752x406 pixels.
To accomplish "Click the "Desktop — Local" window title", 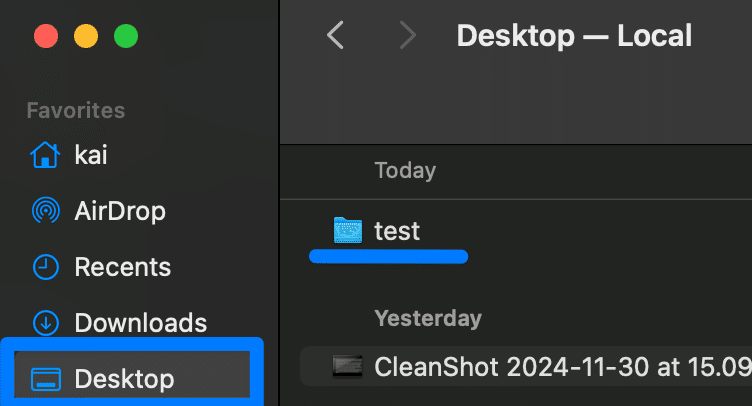I will [x=574, y=36].
